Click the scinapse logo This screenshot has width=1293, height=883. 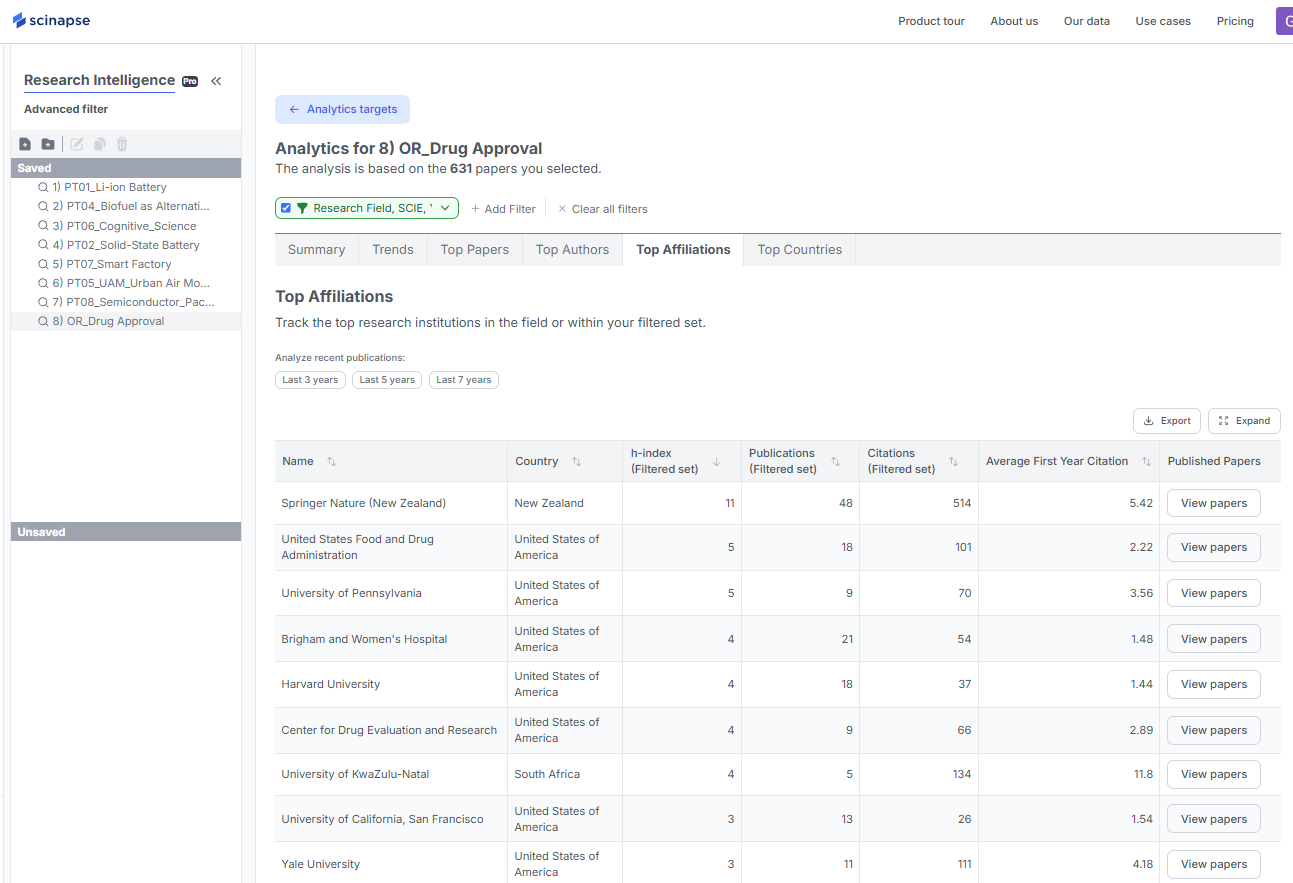point(52,21)
